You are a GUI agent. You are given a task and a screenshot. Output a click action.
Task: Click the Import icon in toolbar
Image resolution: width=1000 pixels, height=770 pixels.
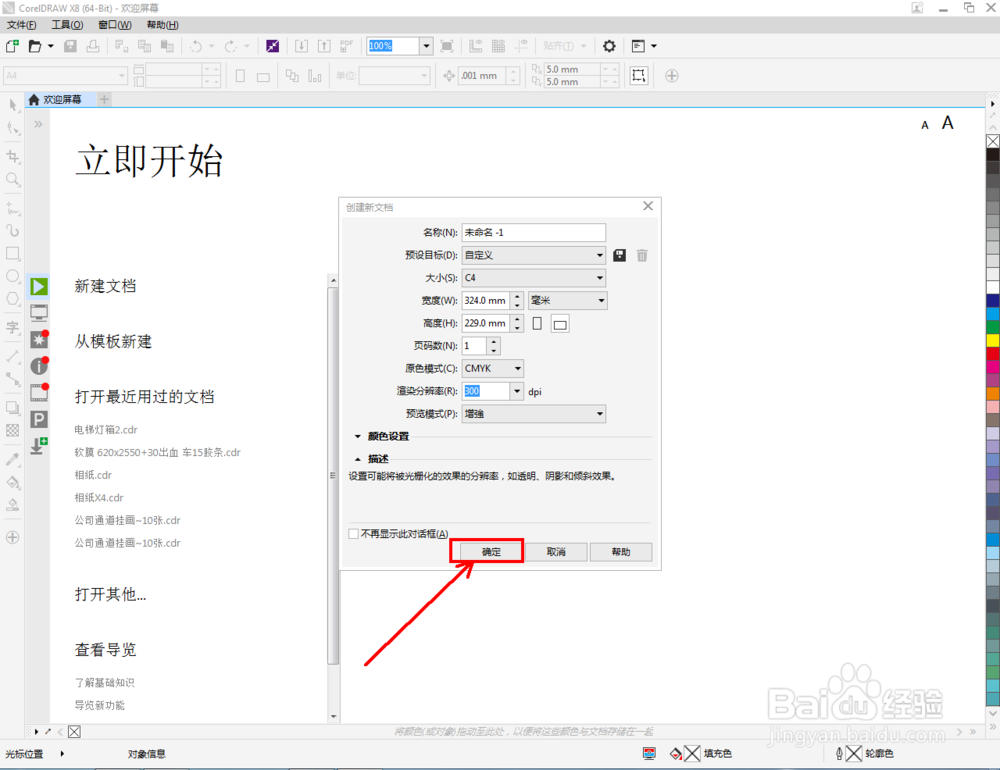[302, 46]
